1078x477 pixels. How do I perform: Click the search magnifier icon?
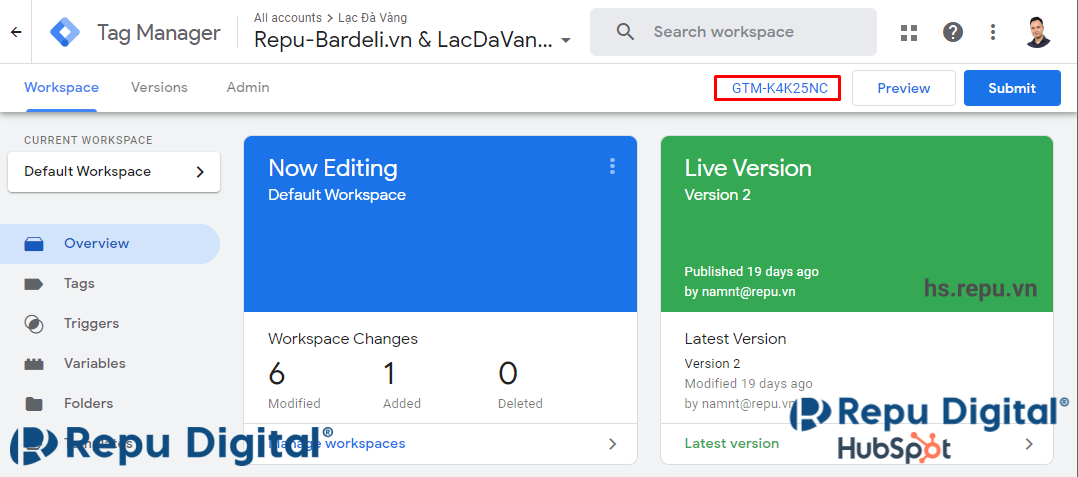click(625, 32)
